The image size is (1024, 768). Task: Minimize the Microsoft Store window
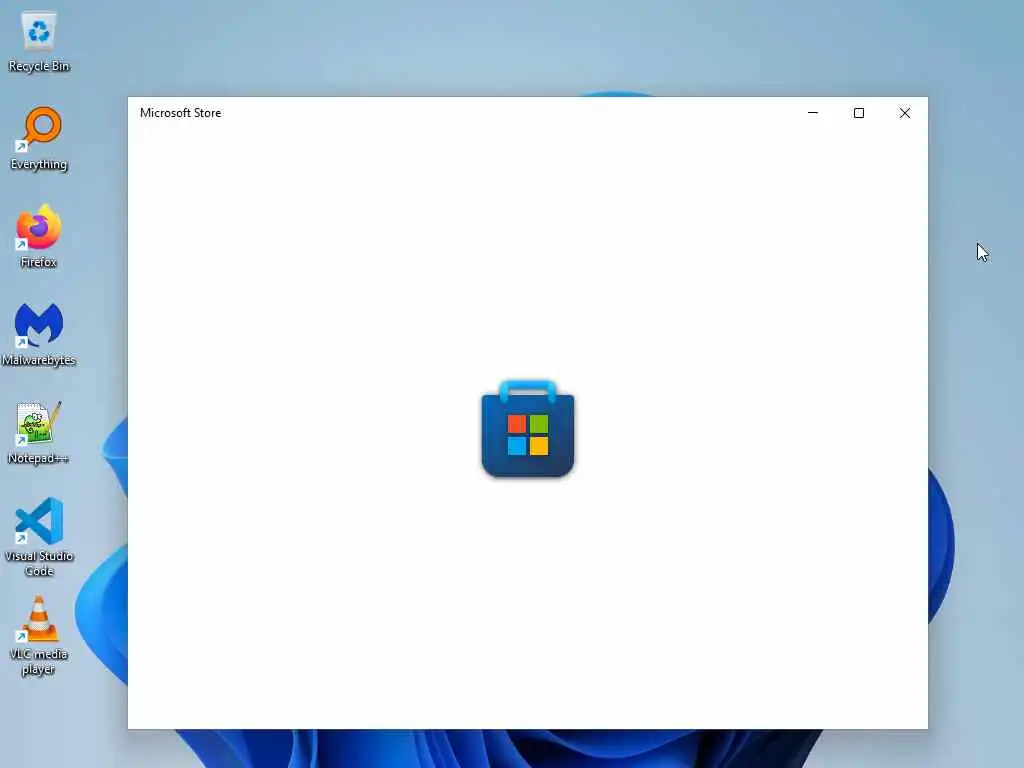(813, 113)
